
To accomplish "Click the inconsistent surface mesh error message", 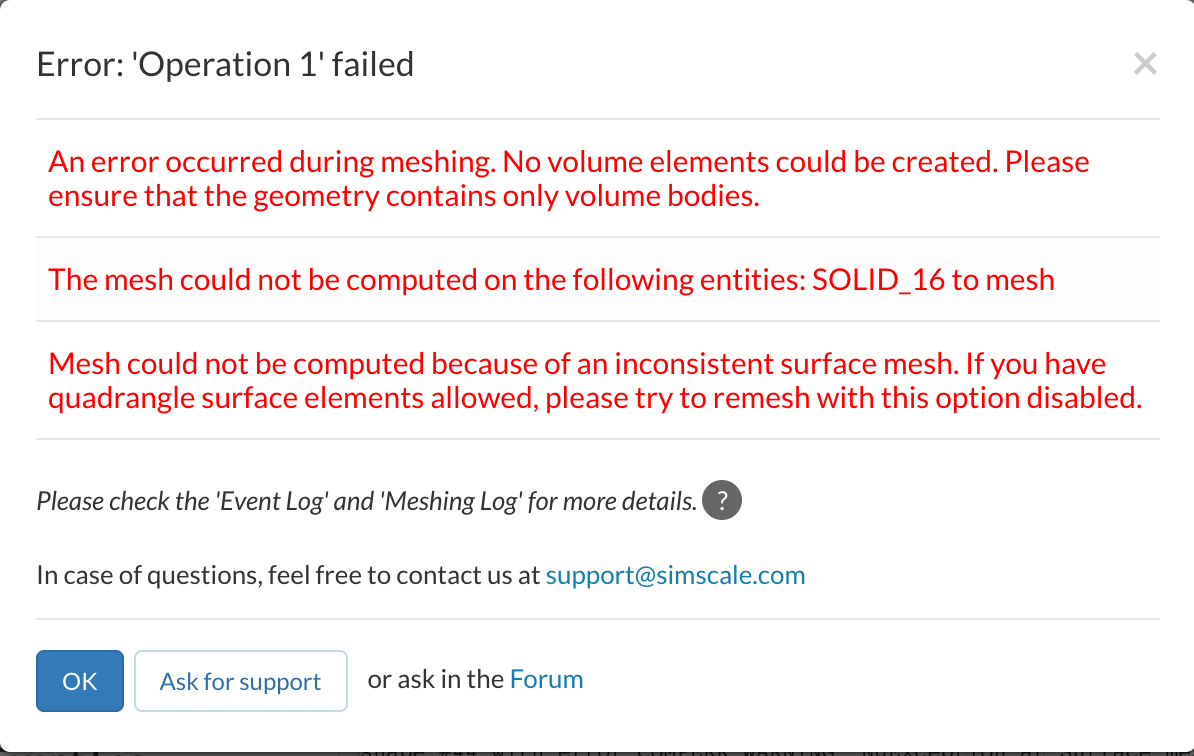I will [x=594, y=380].
